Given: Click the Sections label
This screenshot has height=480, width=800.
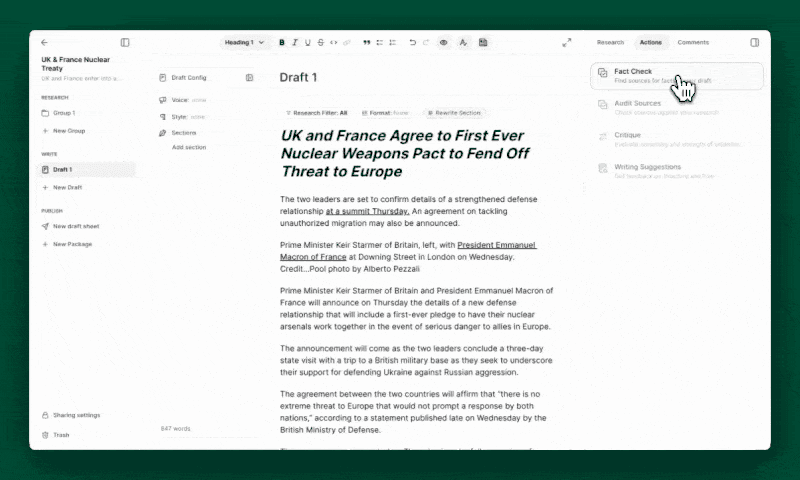Looking at the screenshot, I should click(x=184, y=133).
